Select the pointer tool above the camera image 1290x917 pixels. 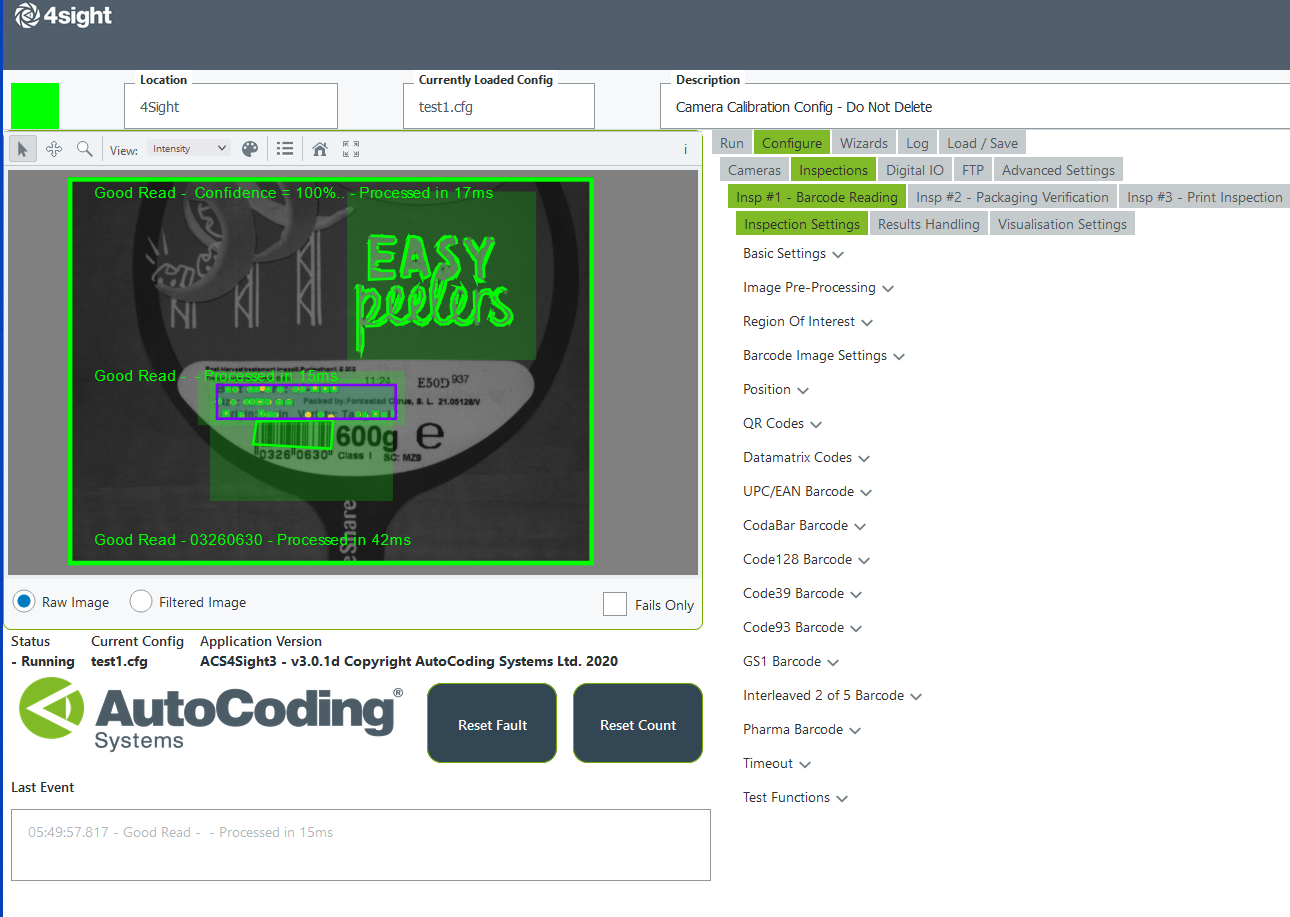click(x=22, y=148)
